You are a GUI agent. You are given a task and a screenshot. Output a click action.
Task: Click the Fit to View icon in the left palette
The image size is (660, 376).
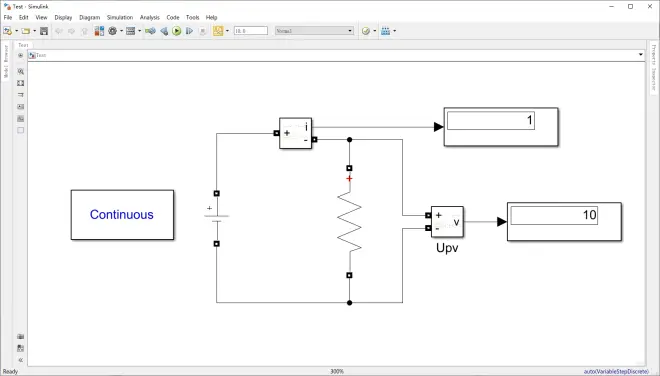(x=21, y=83)
